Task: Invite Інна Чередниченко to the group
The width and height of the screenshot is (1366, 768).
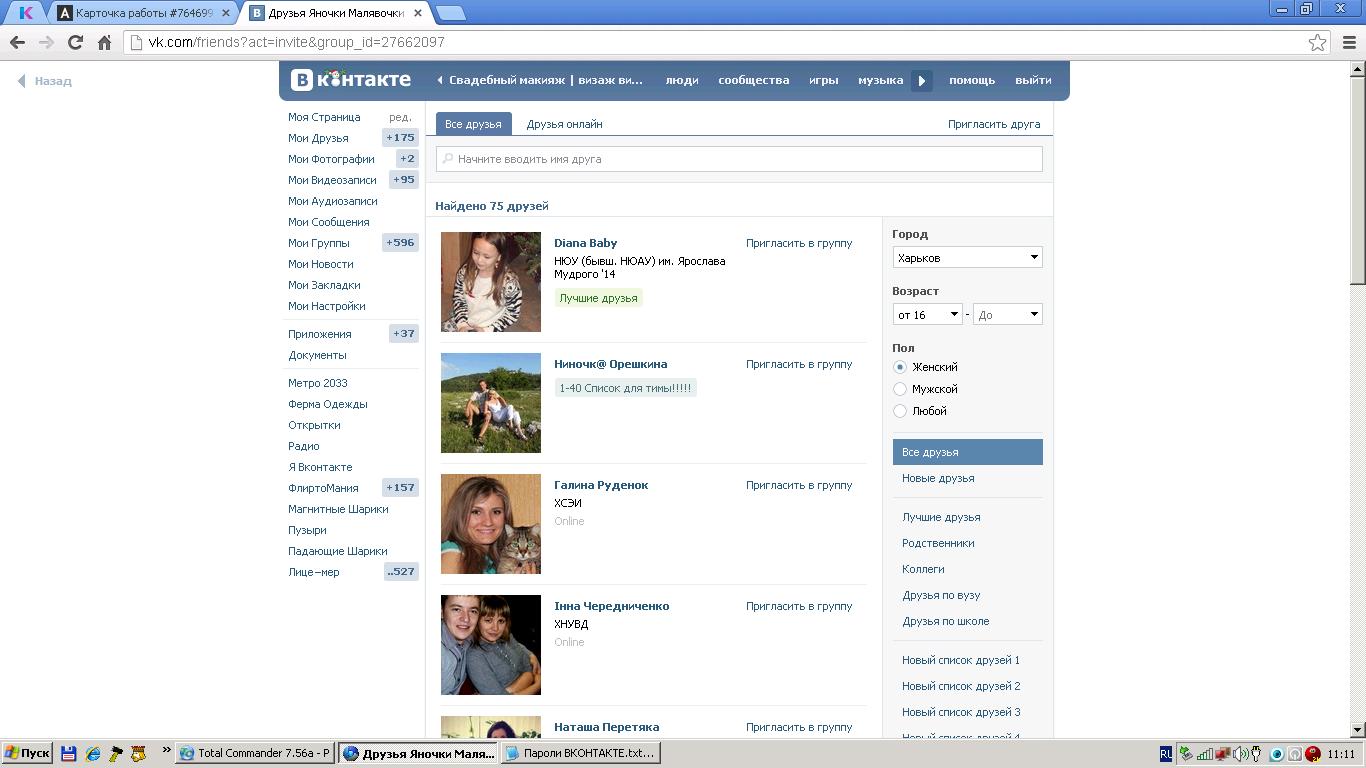Action: (799, 606)
